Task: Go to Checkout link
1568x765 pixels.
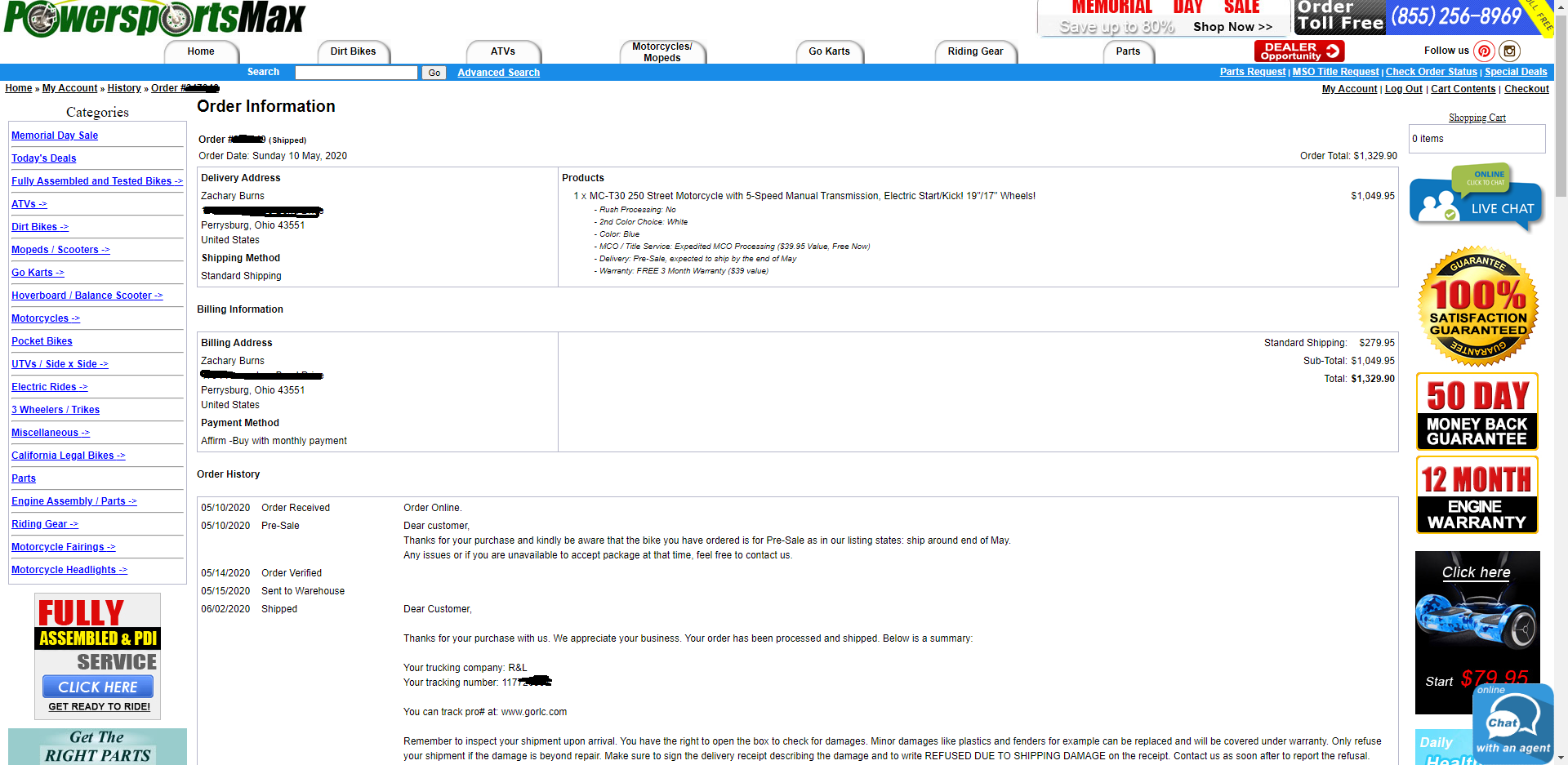Action: coord(1526,89)
